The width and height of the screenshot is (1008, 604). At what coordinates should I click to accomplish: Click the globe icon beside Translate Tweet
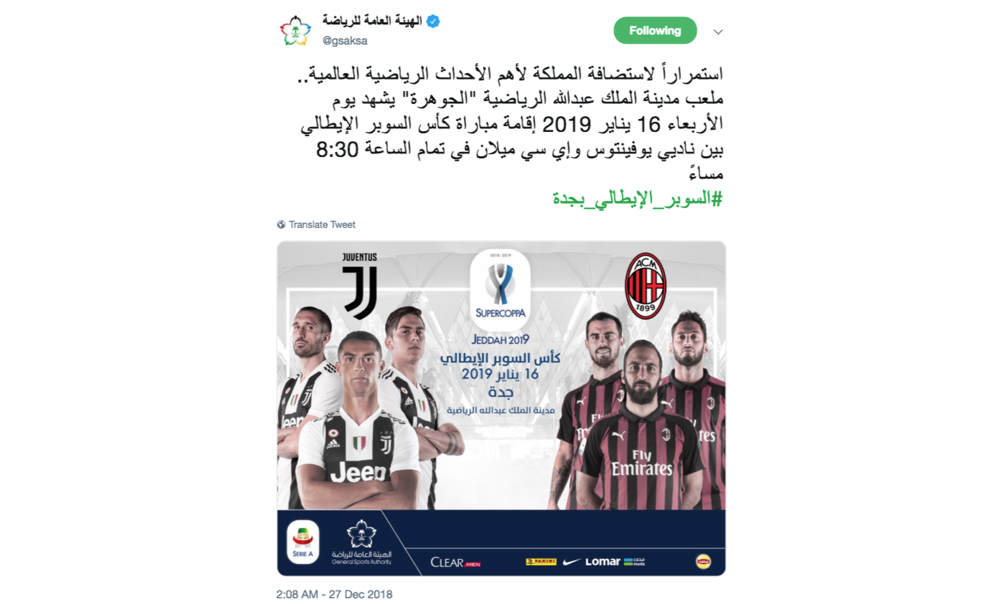point(281,224)
